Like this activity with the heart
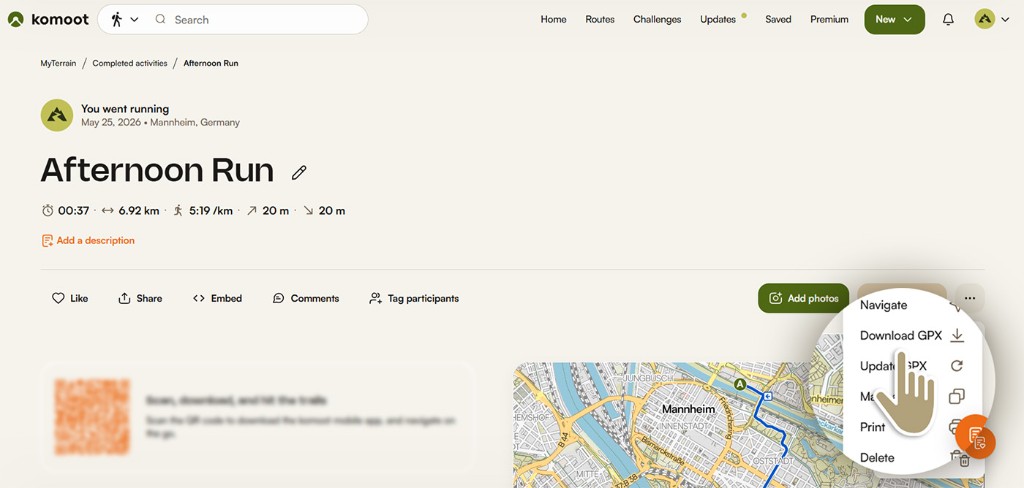The width and height of the screenshot is (1024, 488). 70,299
